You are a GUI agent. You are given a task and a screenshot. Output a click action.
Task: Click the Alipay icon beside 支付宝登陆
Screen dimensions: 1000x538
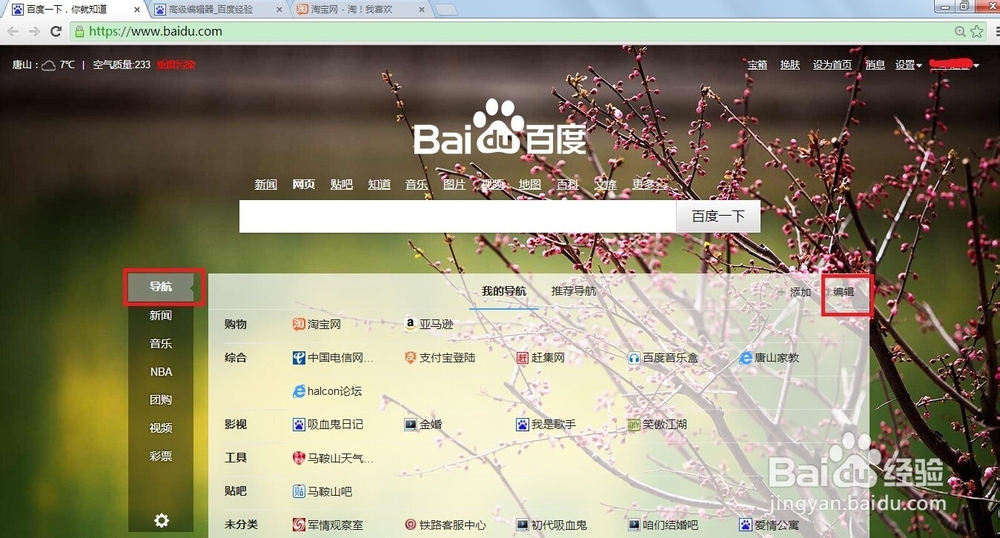[x=411, y=358]
